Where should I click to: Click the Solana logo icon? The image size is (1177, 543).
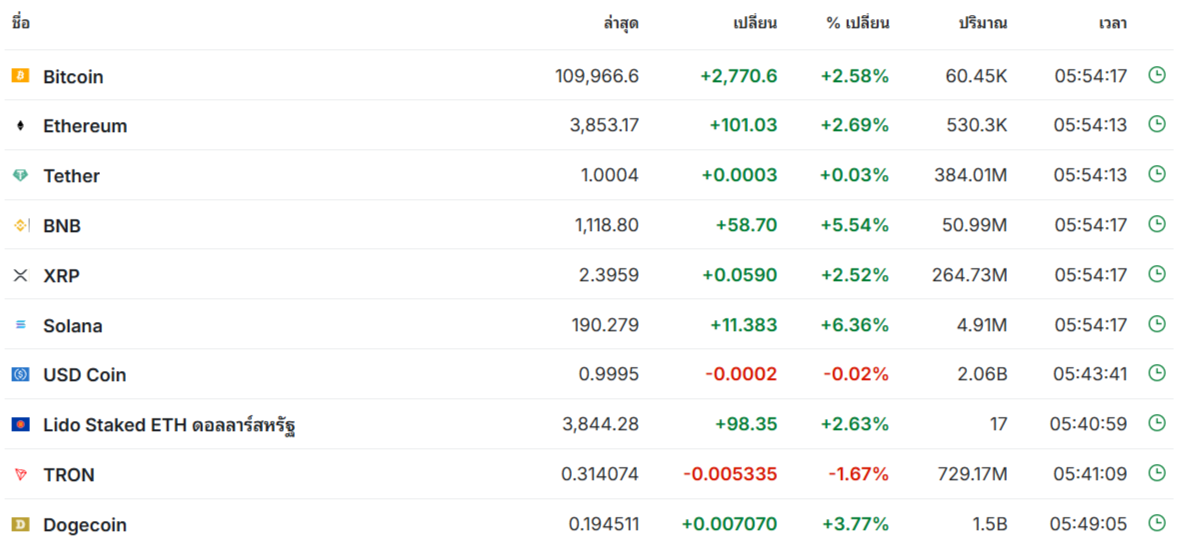coord(20,325)
